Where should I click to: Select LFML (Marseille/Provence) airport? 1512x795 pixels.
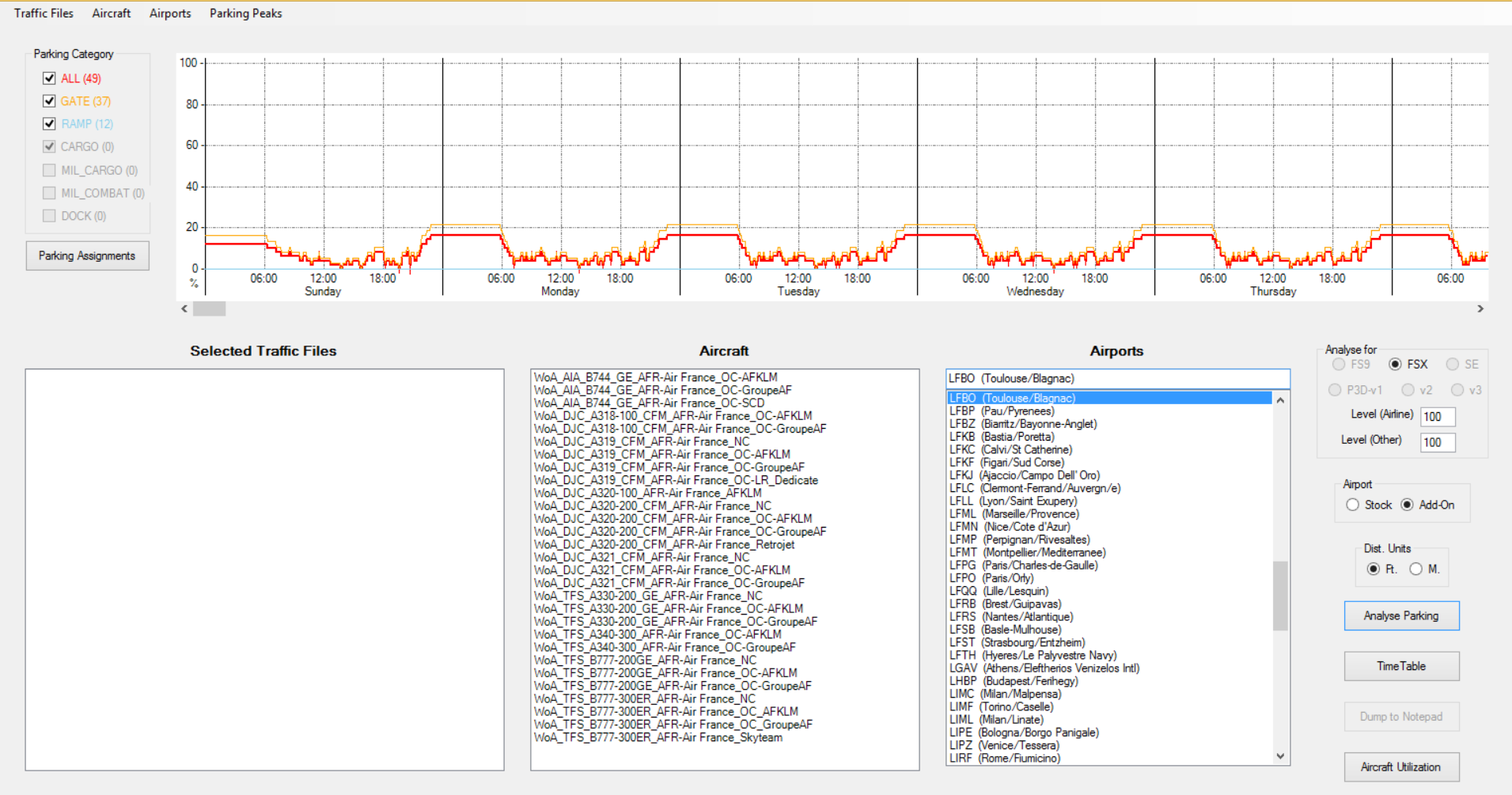click(x=1109, y=514)
